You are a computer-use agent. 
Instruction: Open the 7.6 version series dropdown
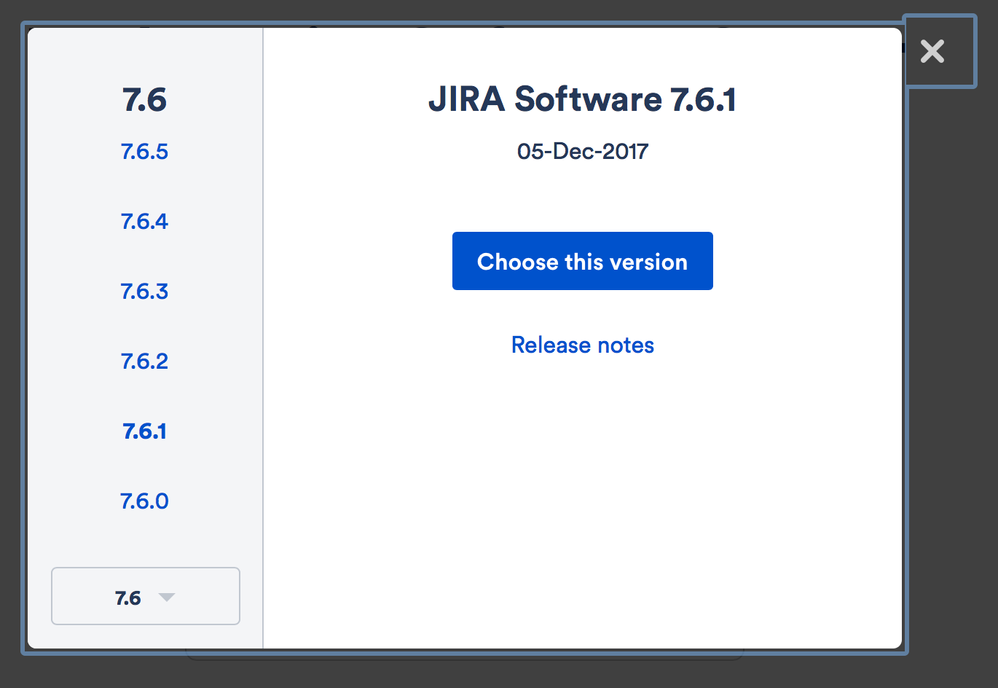coord(146,596)
